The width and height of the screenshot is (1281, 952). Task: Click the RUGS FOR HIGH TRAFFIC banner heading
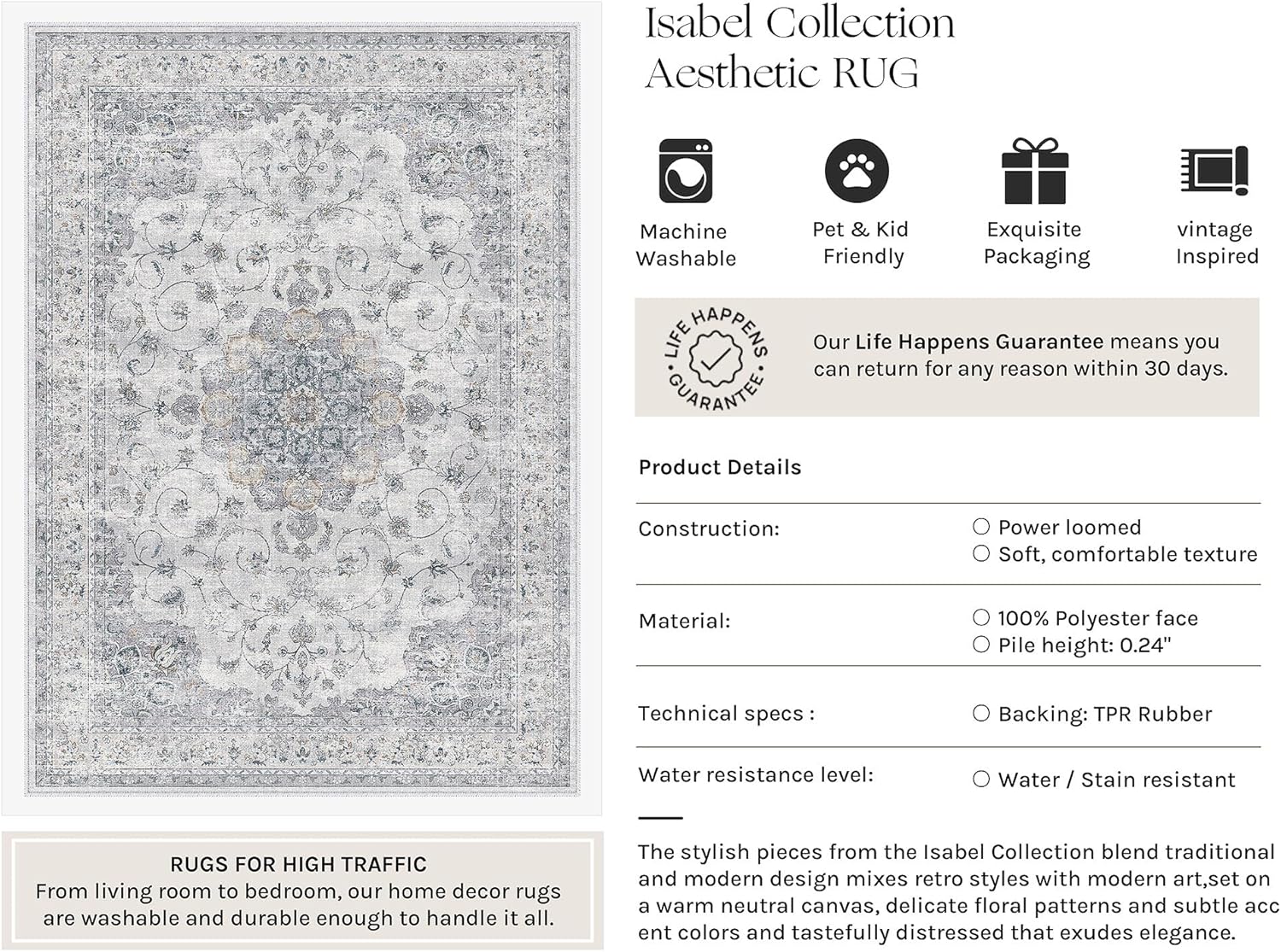[298, 864]
